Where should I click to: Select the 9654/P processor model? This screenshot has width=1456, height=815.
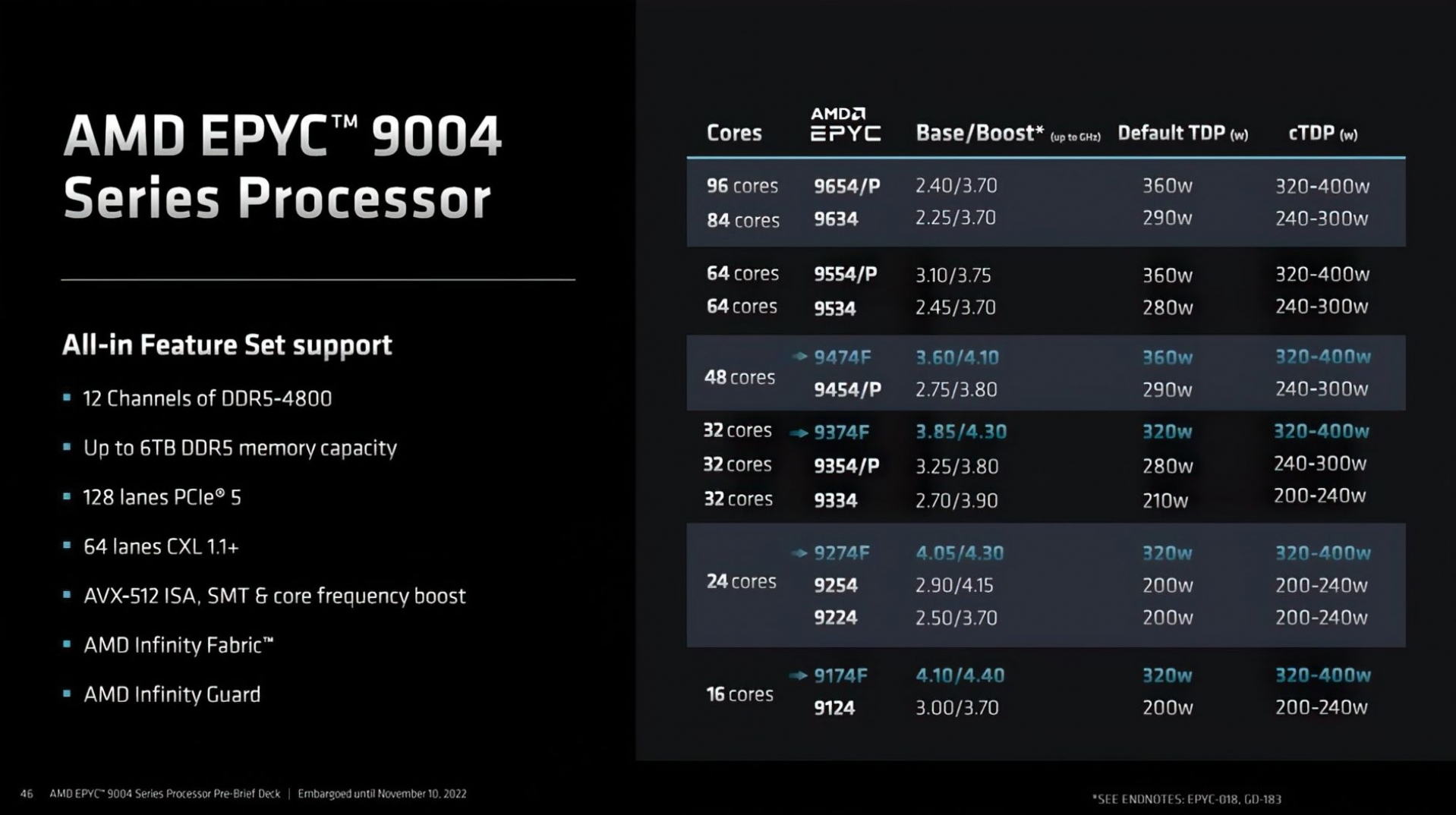pos(846,187)
